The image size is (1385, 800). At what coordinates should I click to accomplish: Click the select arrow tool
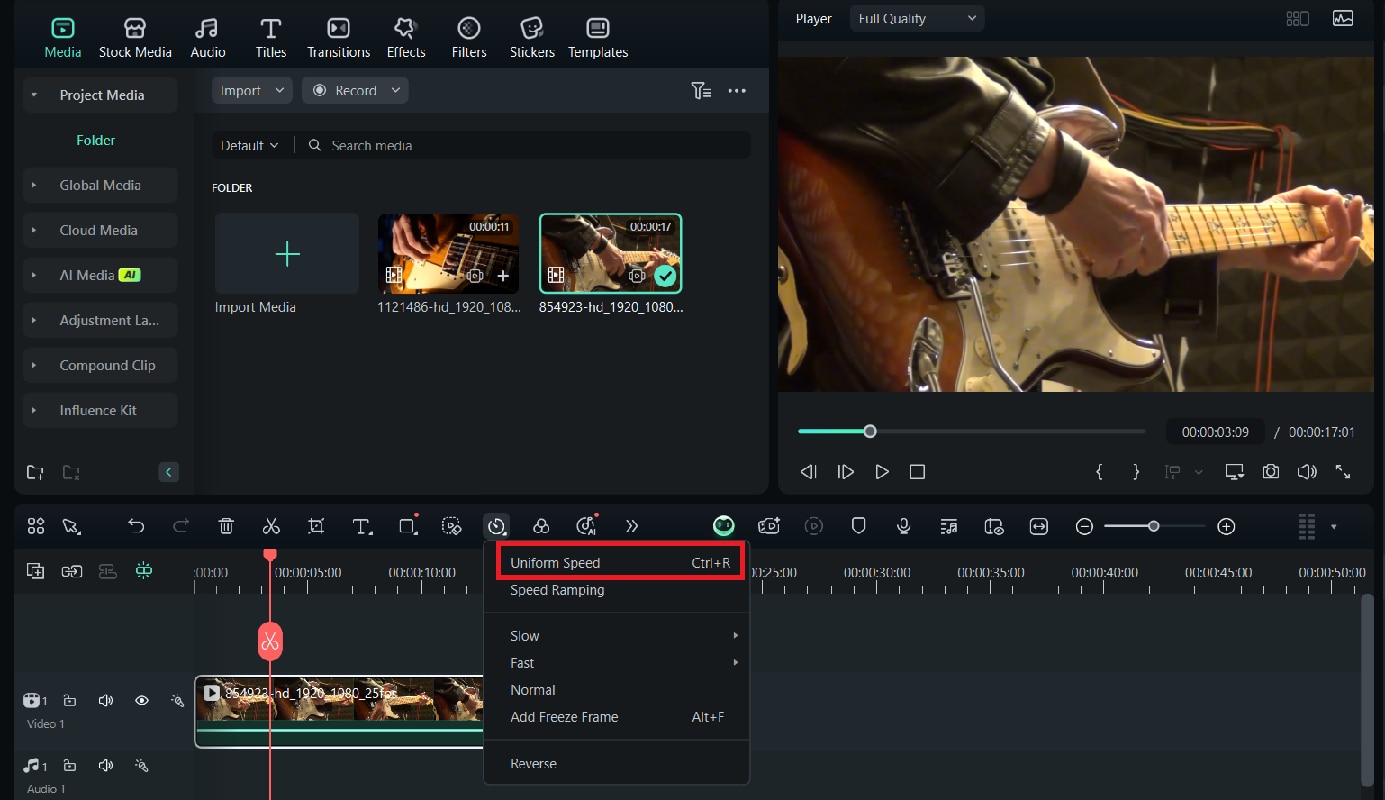(71, 526)
